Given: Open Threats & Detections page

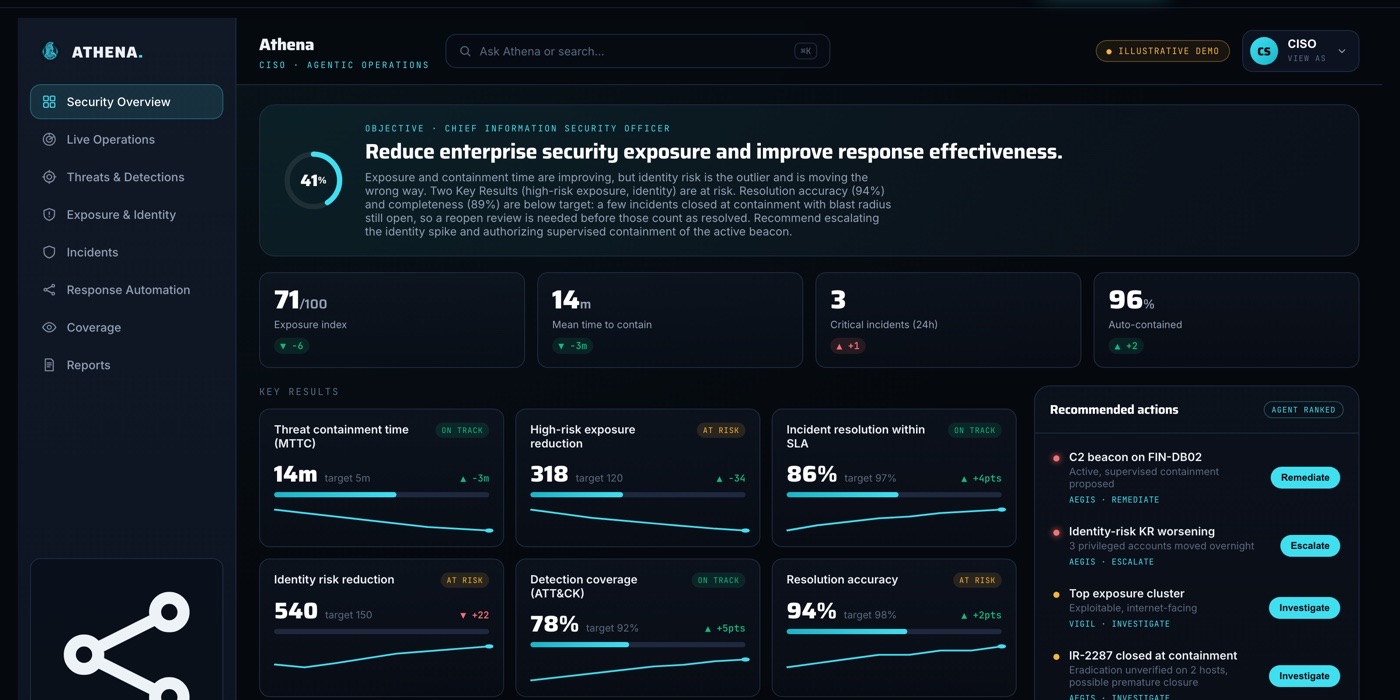Looking at the screenshot, I should pos(126,177).
